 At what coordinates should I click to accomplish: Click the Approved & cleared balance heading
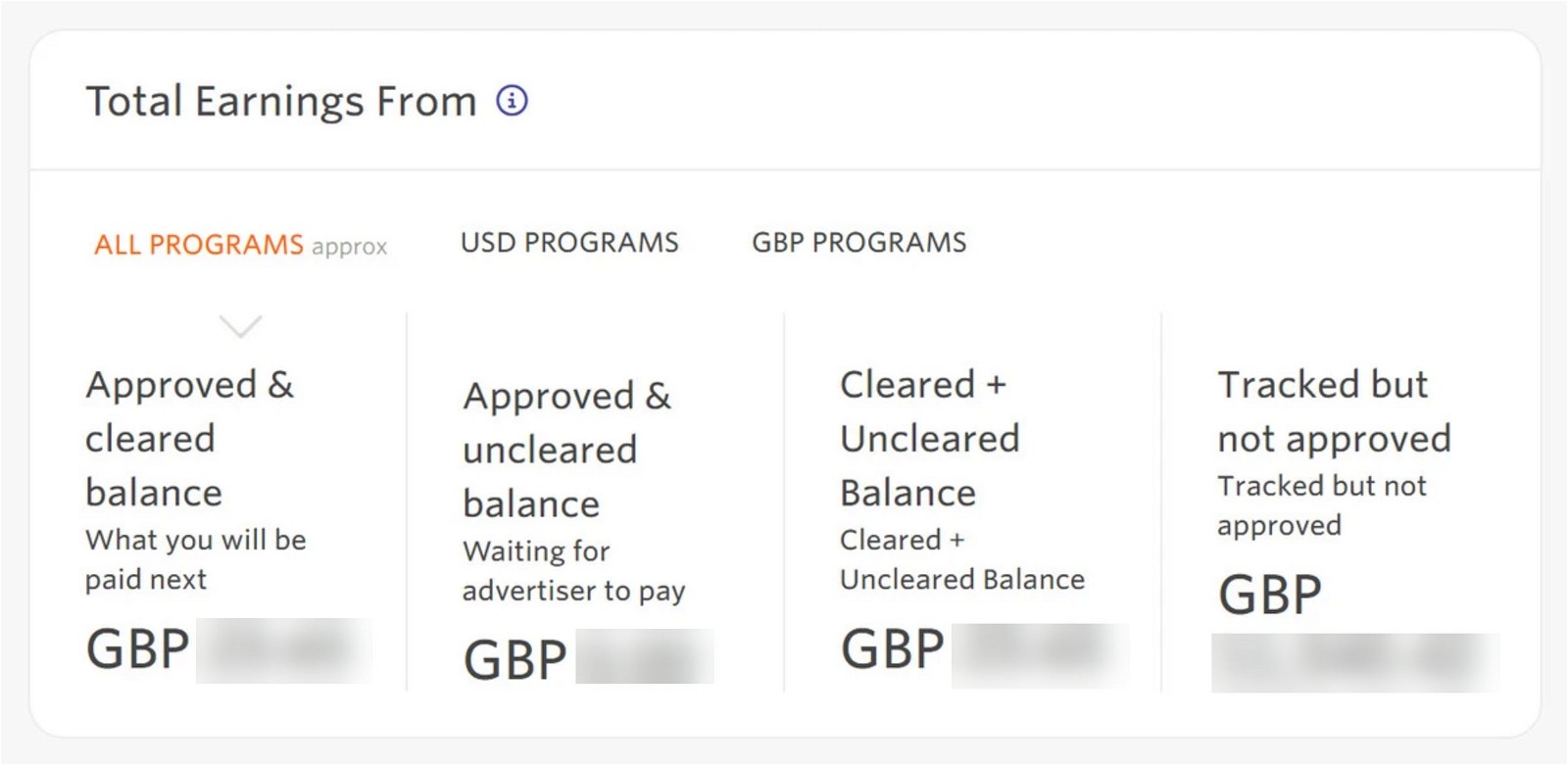[x=189, y=438]
